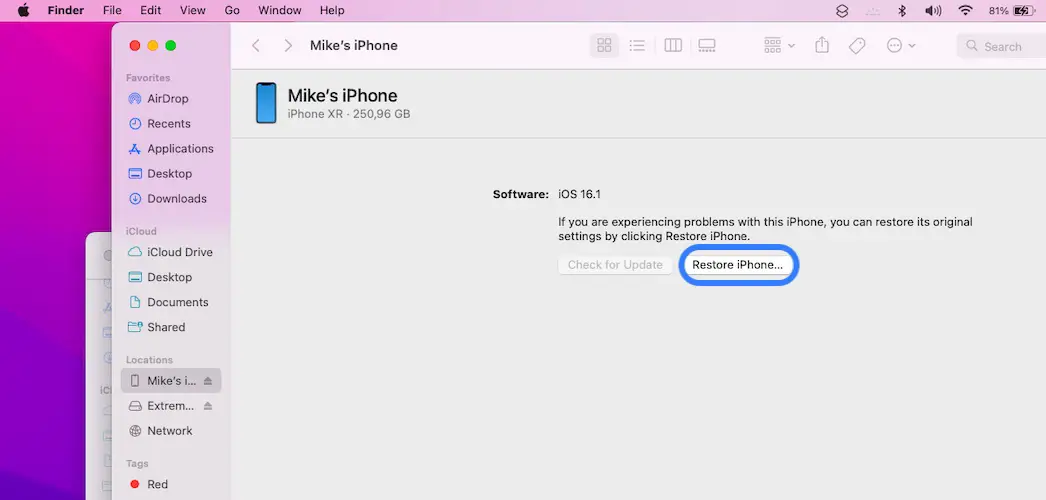
Task: Open the Edit Tags icon
Action: [857, 46]
